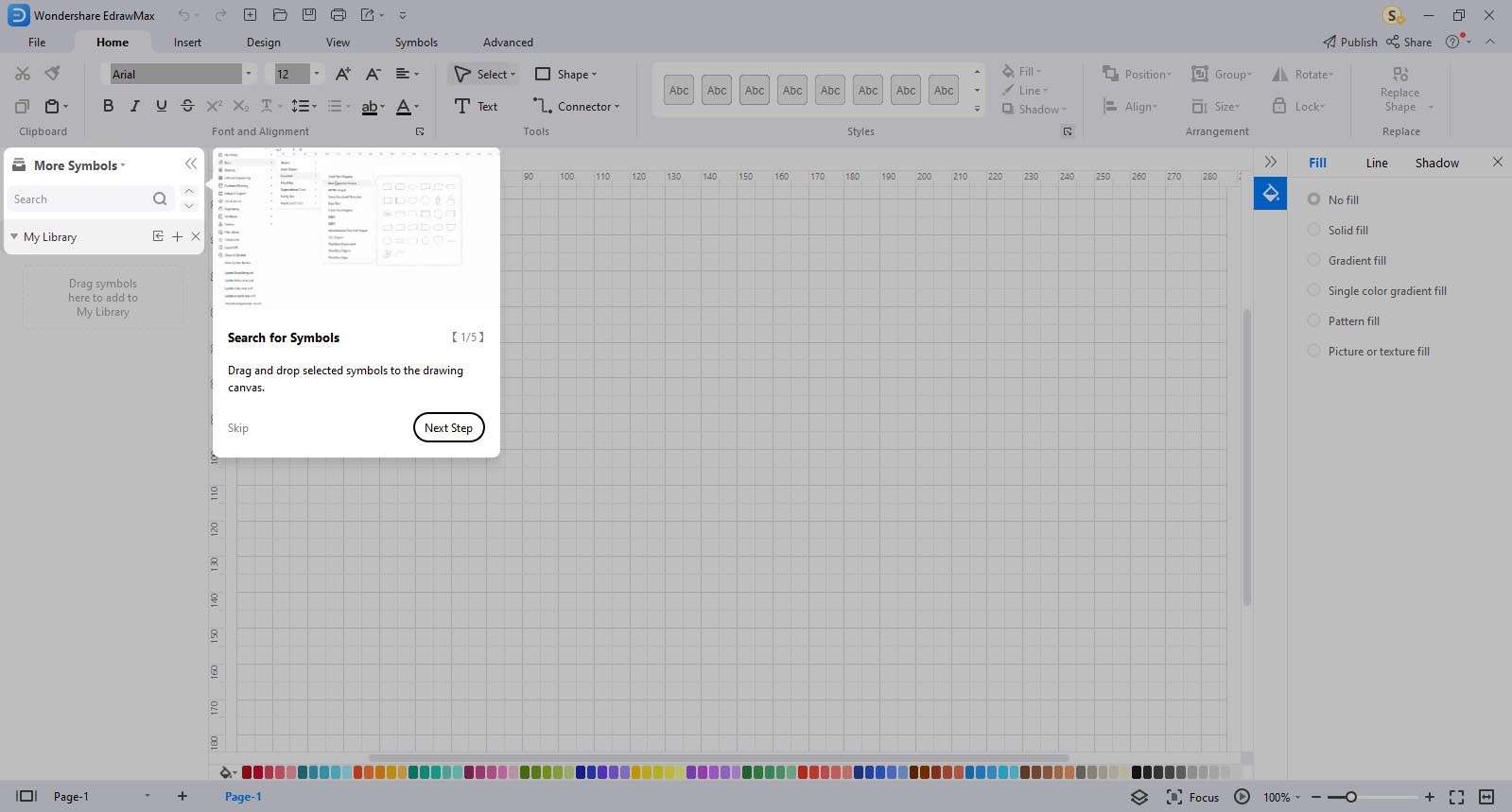Click the strikethrough text icon
1512x812 pixels.
click(x=187, y=106)
